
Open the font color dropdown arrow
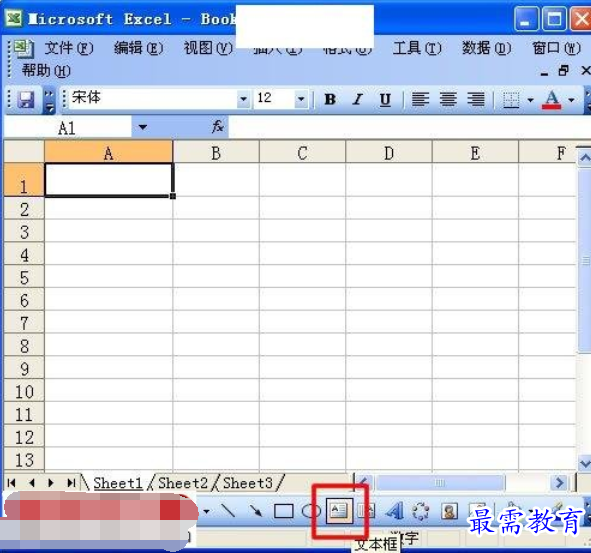[x=571, y=100]
